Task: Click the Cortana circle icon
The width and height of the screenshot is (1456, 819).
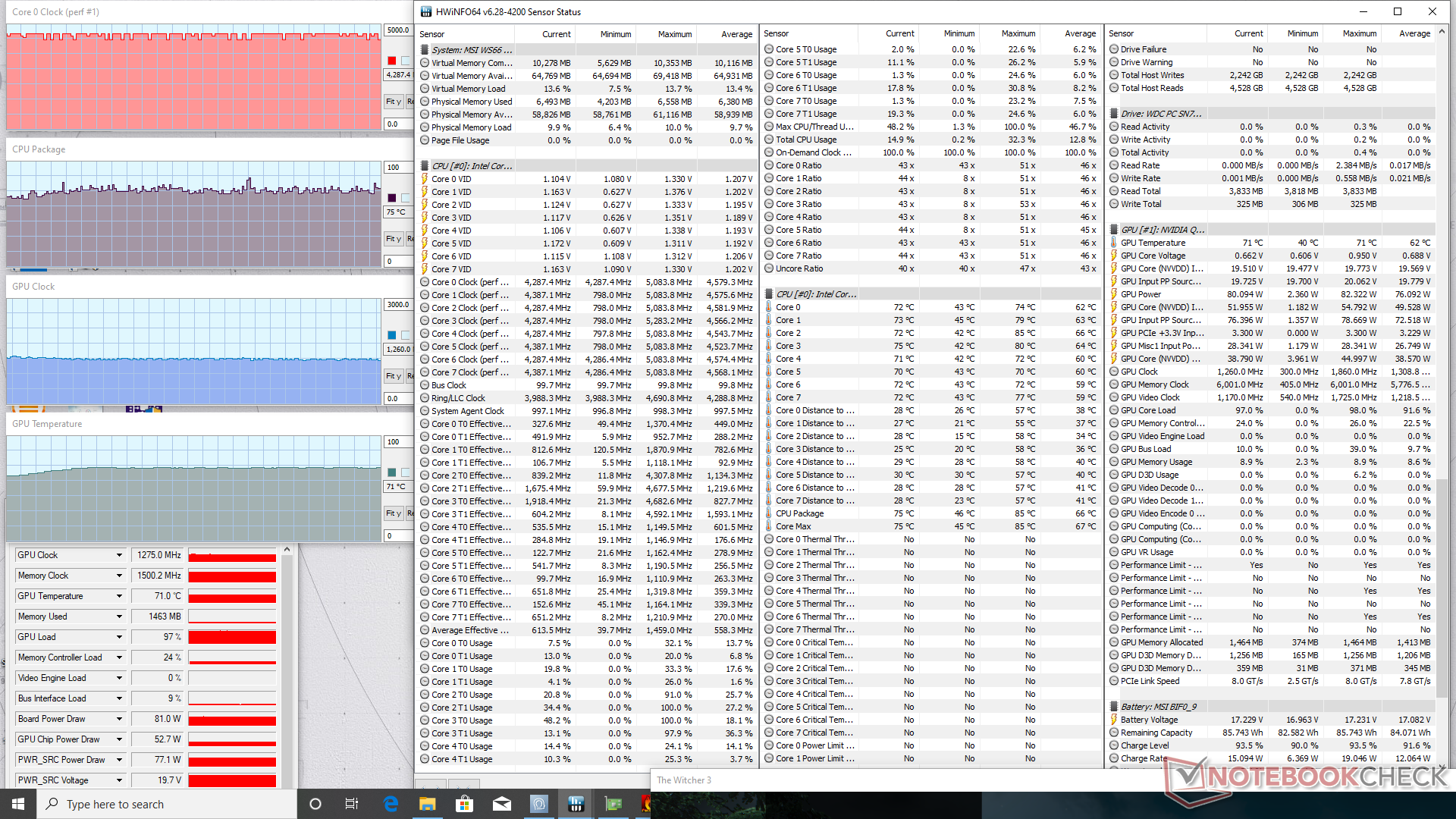Action: (x=315, y=804)
